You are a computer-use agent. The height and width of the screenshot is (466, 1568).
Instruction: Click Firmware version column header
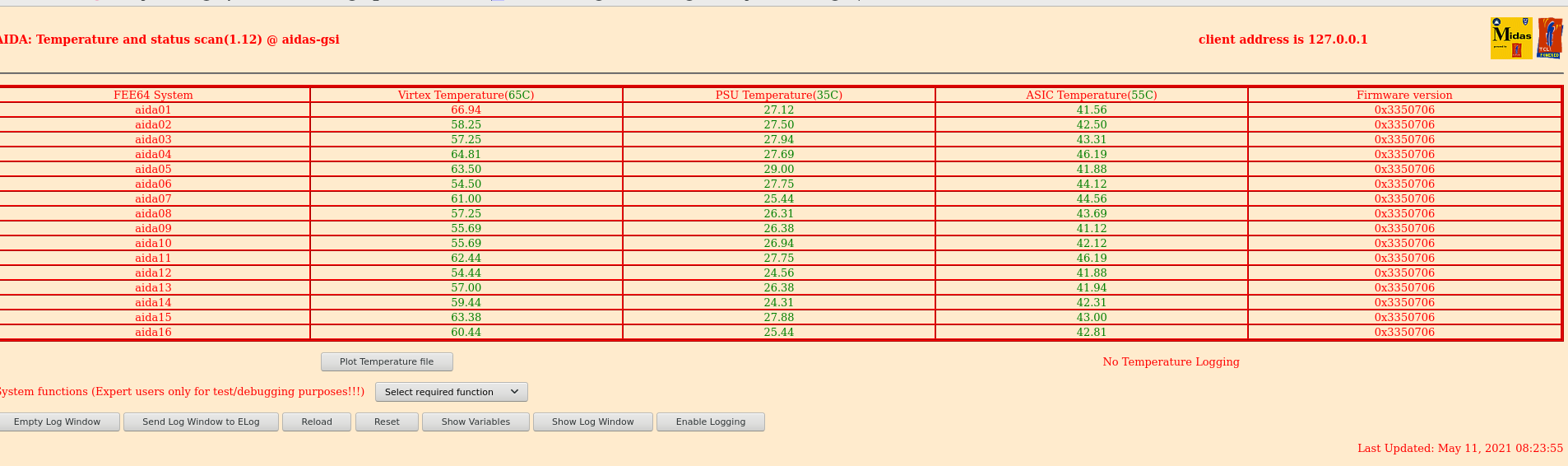pyautogui.click(x=1404, y=95)
